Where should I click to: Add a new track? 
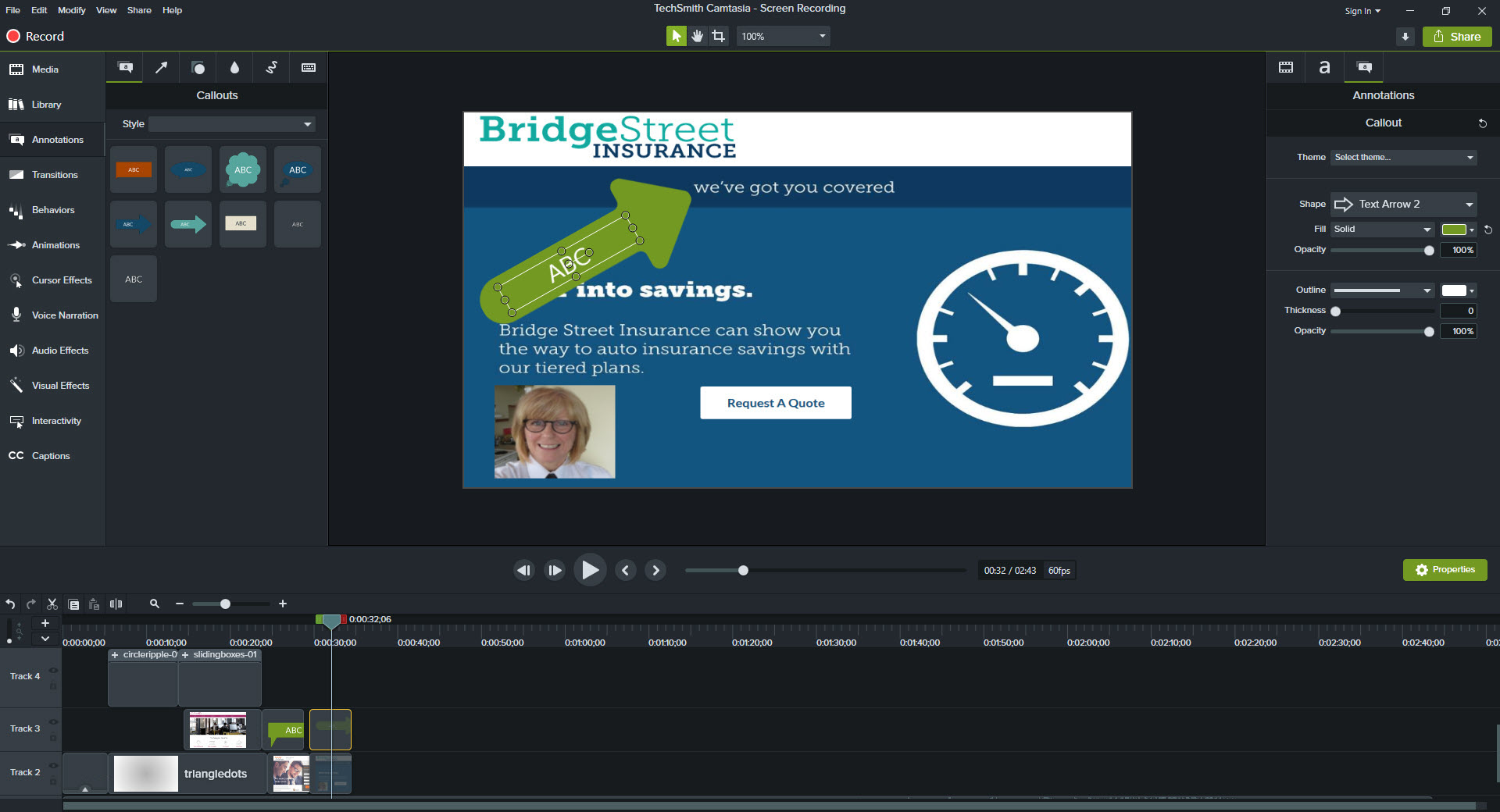(x=45, y=623)
